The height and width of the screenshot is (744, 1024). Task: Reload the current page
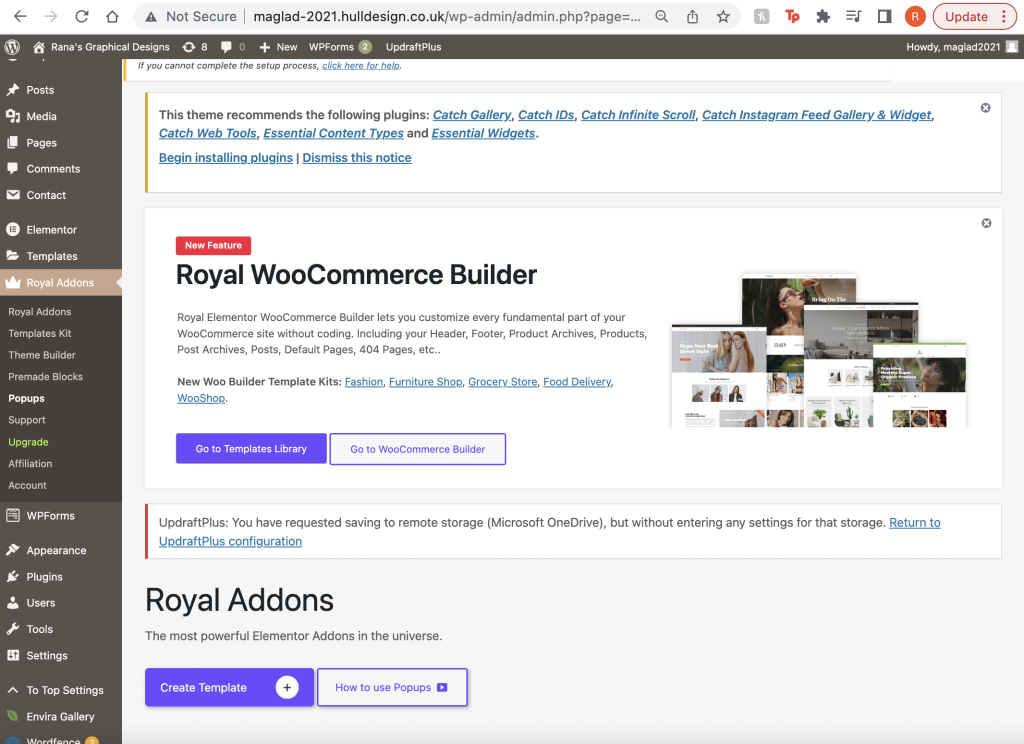tap(82, 17)
